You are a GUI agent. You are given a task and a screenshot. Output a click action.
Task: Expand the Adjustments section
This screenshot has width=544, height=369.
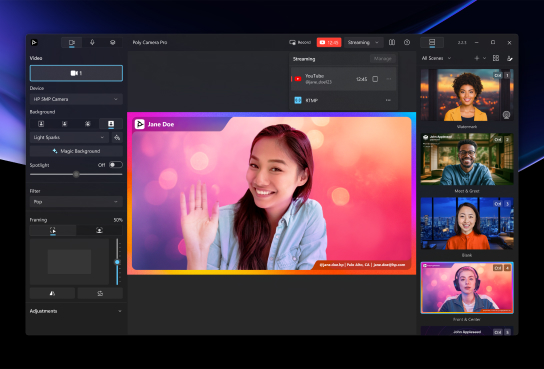pyautogui.click(x=76, y=311)
